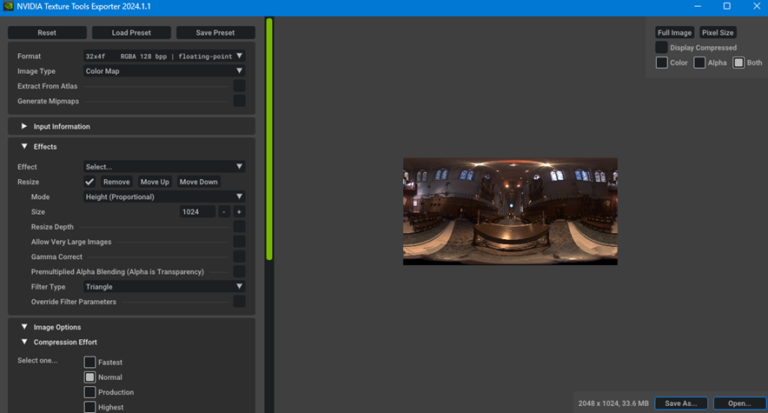The width and height of the screenshot is (768, 413).
Task: Collapse the Effects section
Action: (24, 147)
